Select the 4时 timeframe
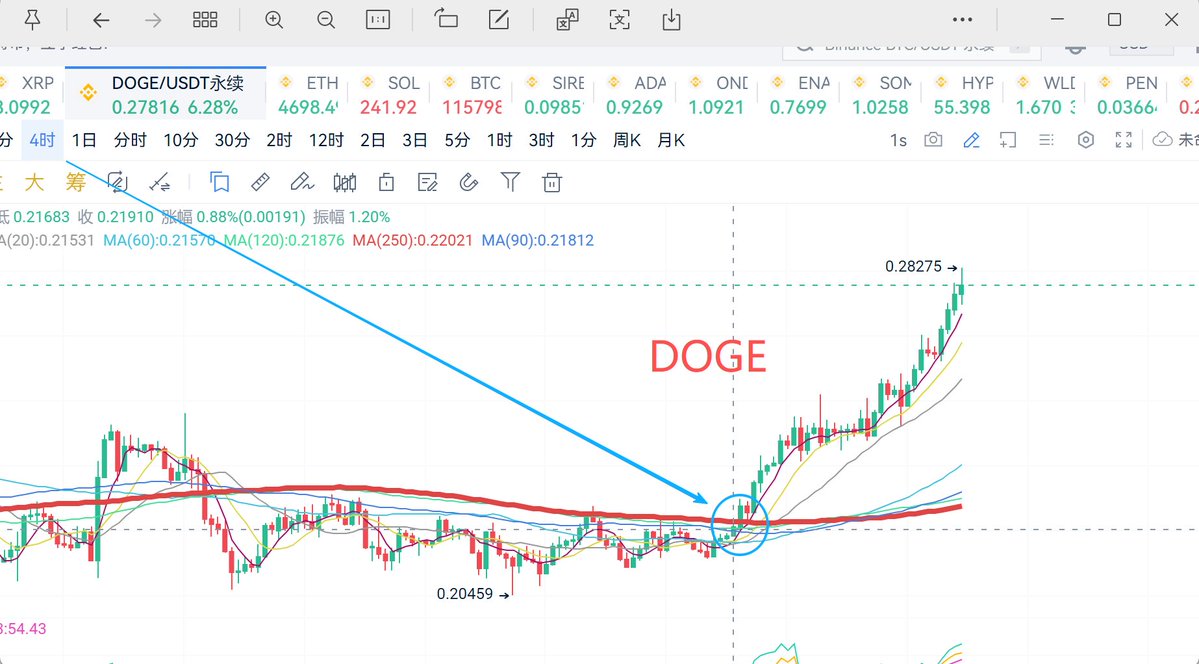The height and width of the screenshot is (664, 1199). tap(42, 140)
